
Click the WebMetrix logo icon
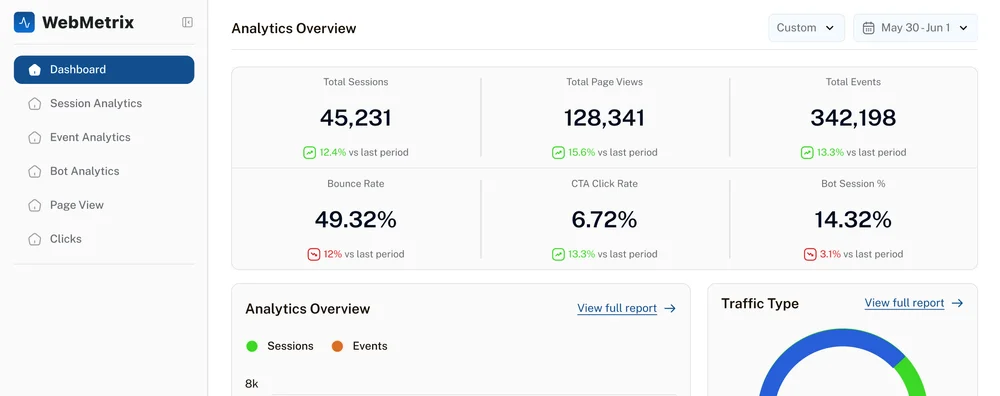tap(24, 22)
